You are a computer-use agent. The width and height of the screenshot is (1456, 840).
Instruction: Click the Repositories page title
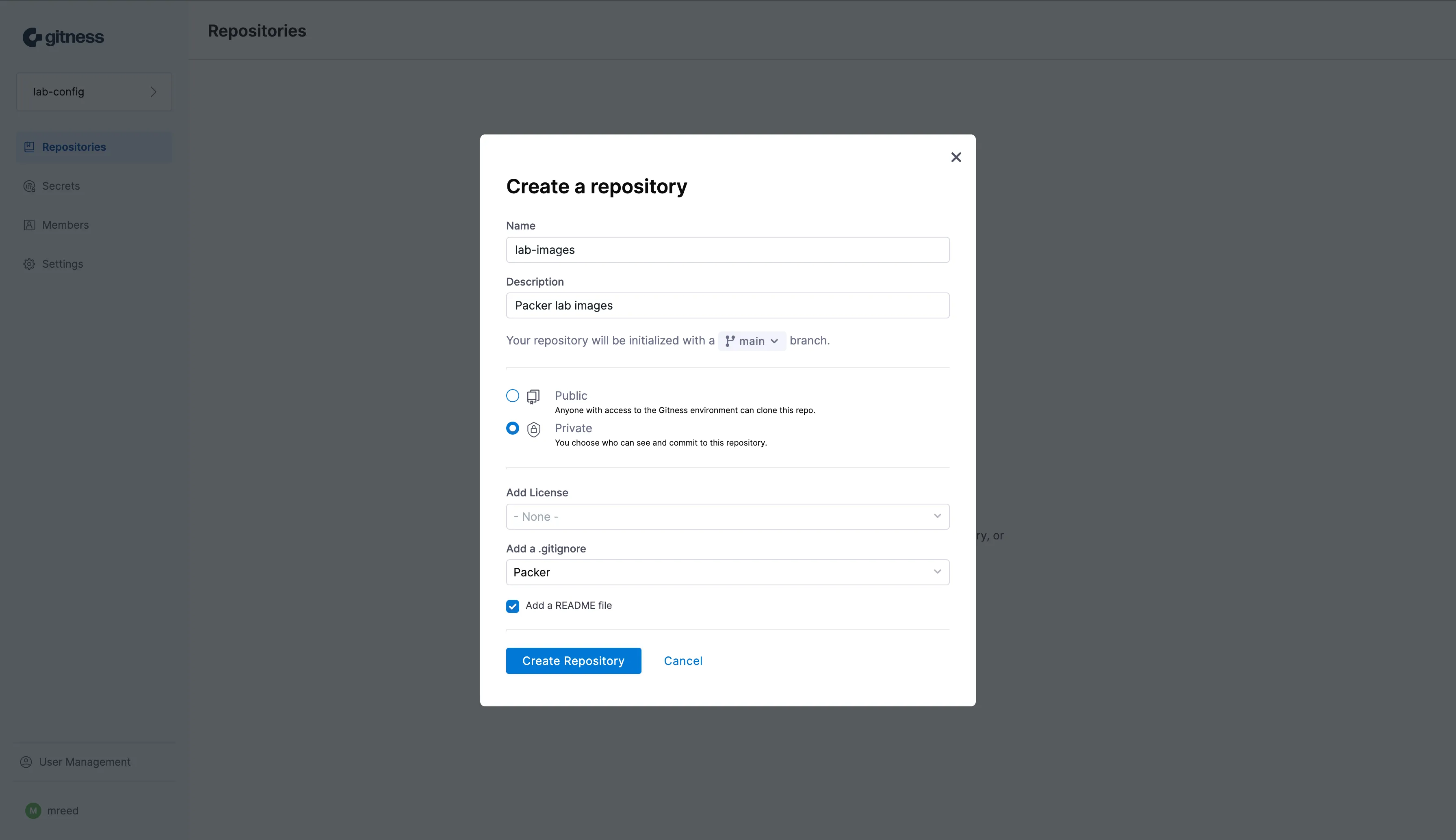(x=257, y=31)
